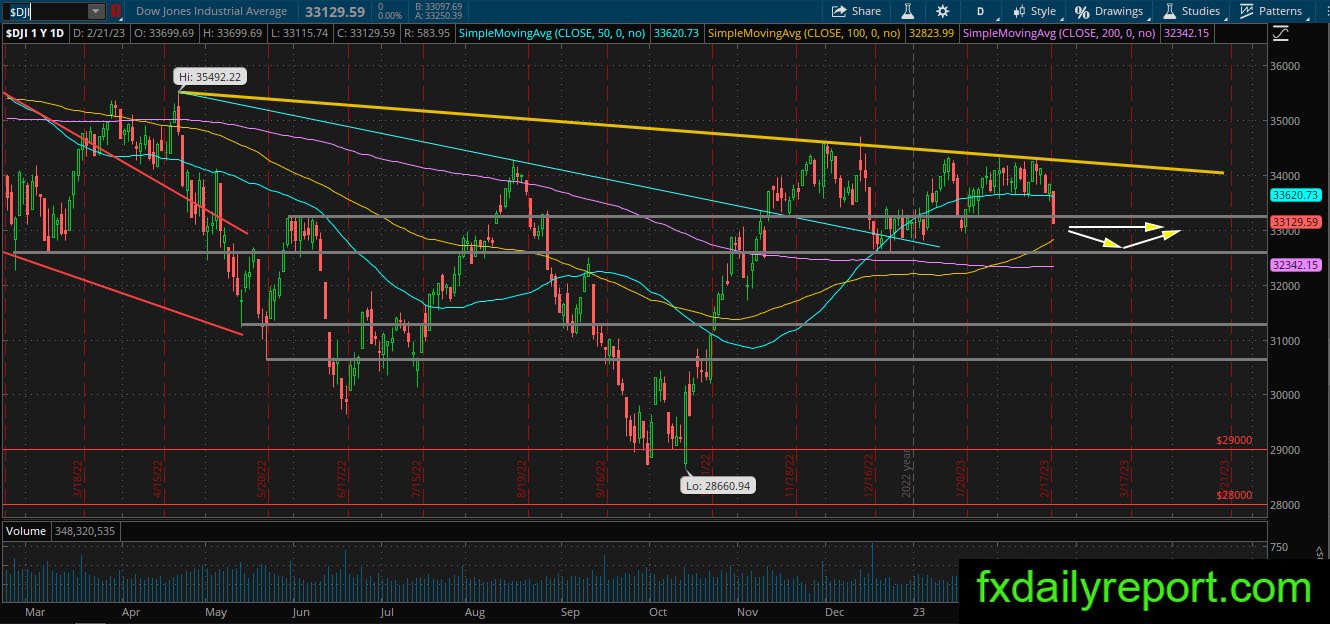1330x624 pixels.
Task: Click the red symbol link clipboard icon
Action: click(116, 11)
